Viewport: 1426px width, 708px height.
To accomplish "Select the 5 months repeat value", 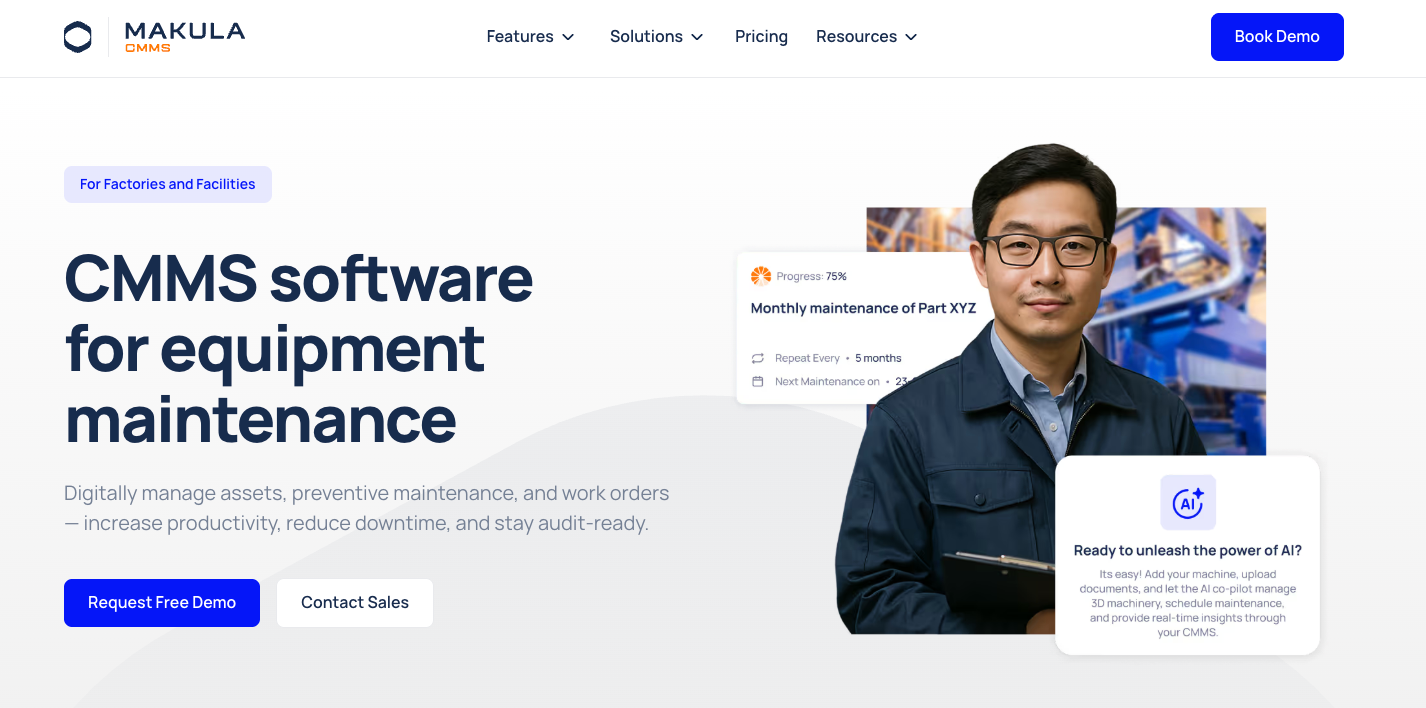I will tap(878, 358).
